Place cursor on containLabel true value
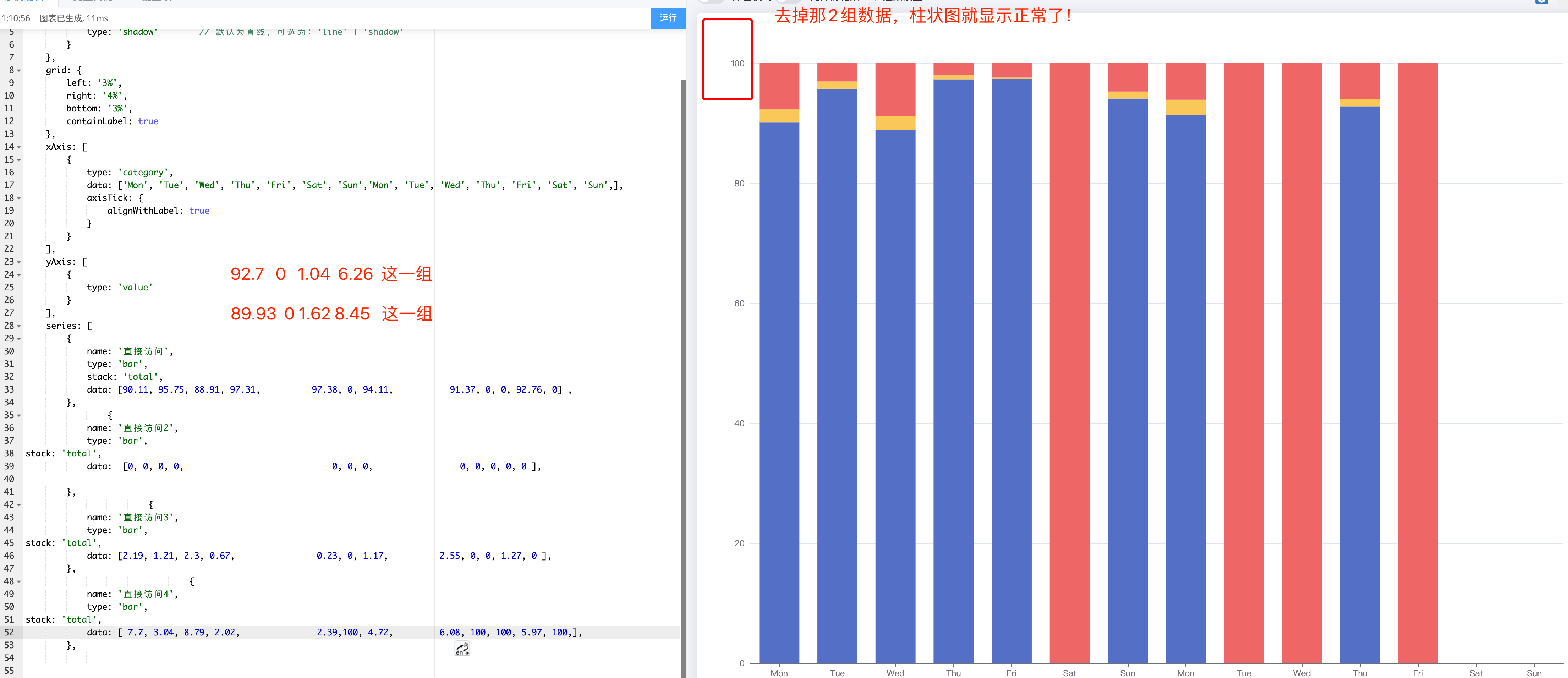1568x678 pixels. (148, 121)
